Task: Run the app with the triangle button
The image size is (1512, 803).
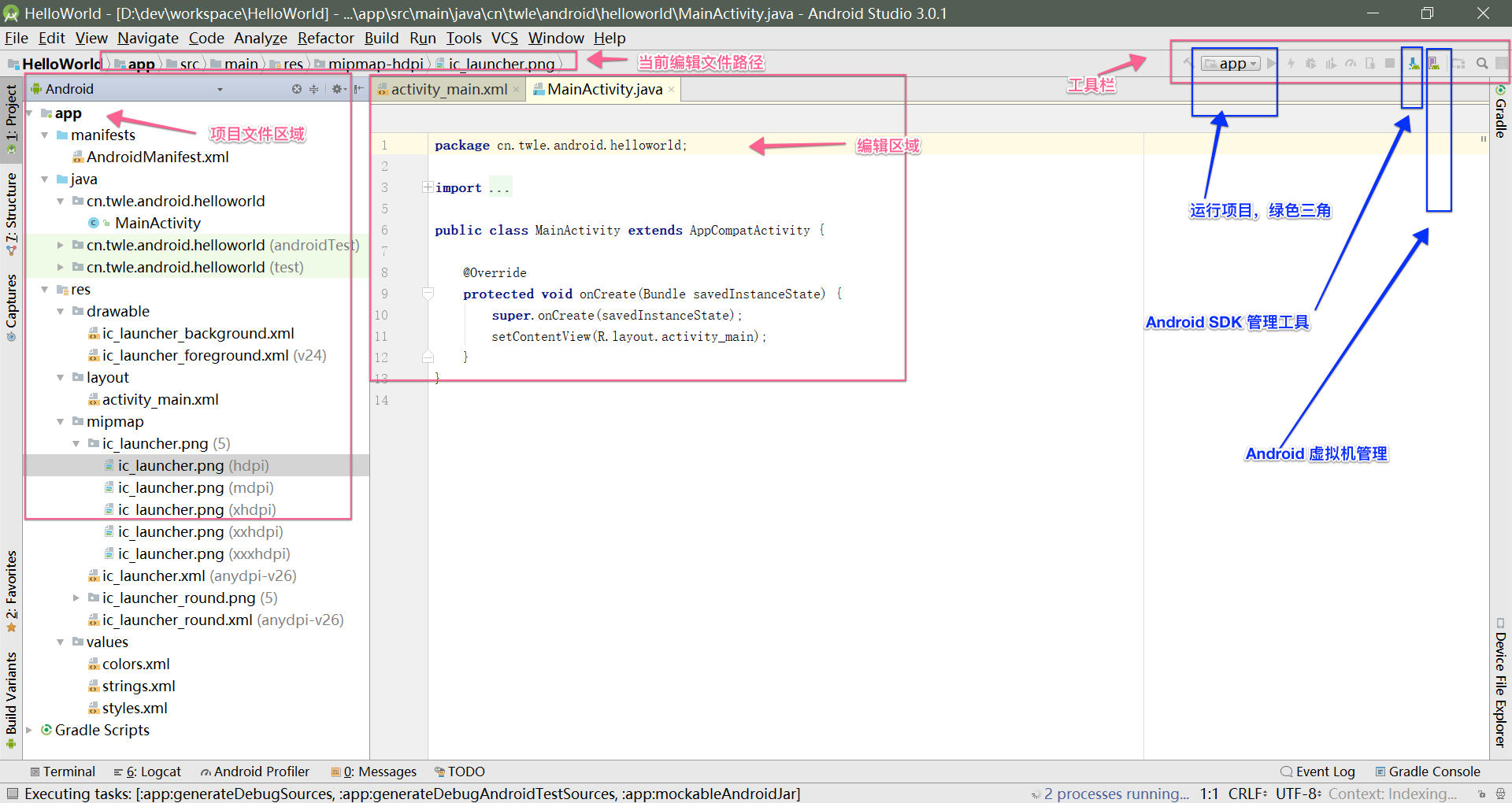Action: pyautogui.click(x=1271, y=63)
